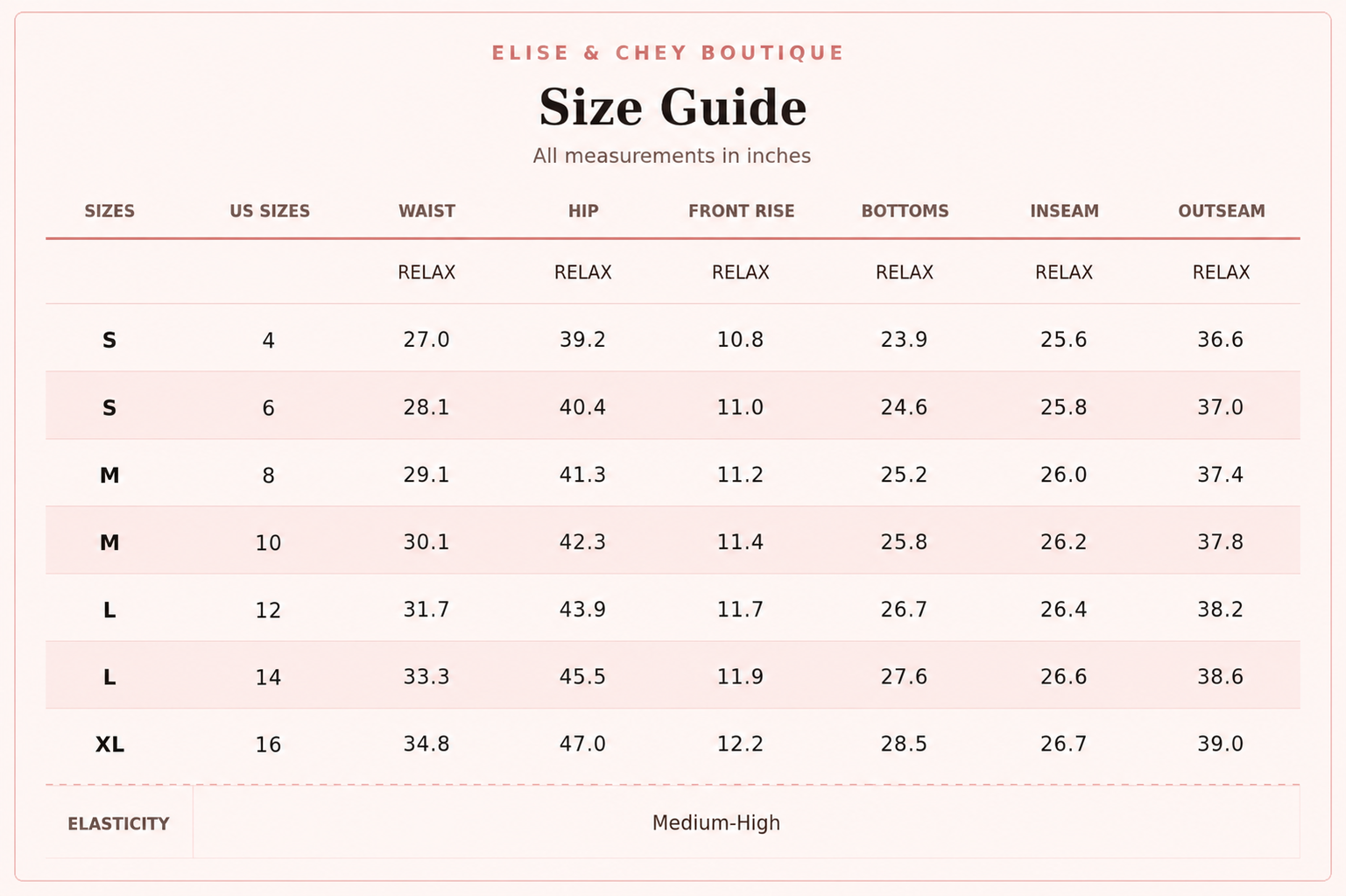Click the Elise & Chey Boutique title
The height and width of the screenshot is (896, 1346).
(668, 53)
